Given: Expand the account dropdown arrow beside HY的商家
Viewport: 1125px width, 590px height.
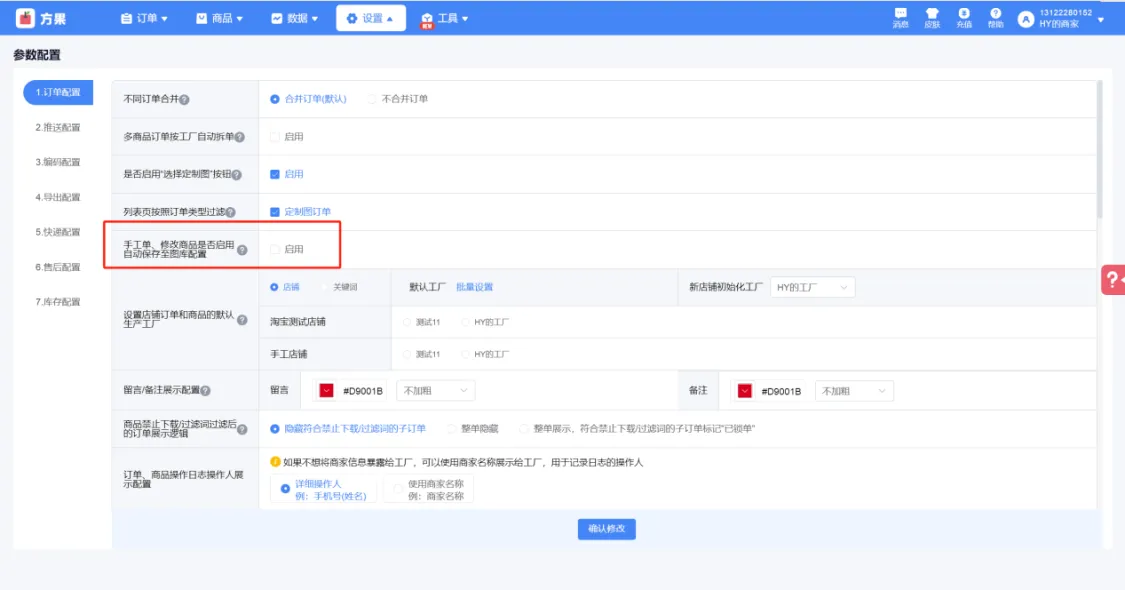Looking at the screenshot, I should (x=1101, y=20).
